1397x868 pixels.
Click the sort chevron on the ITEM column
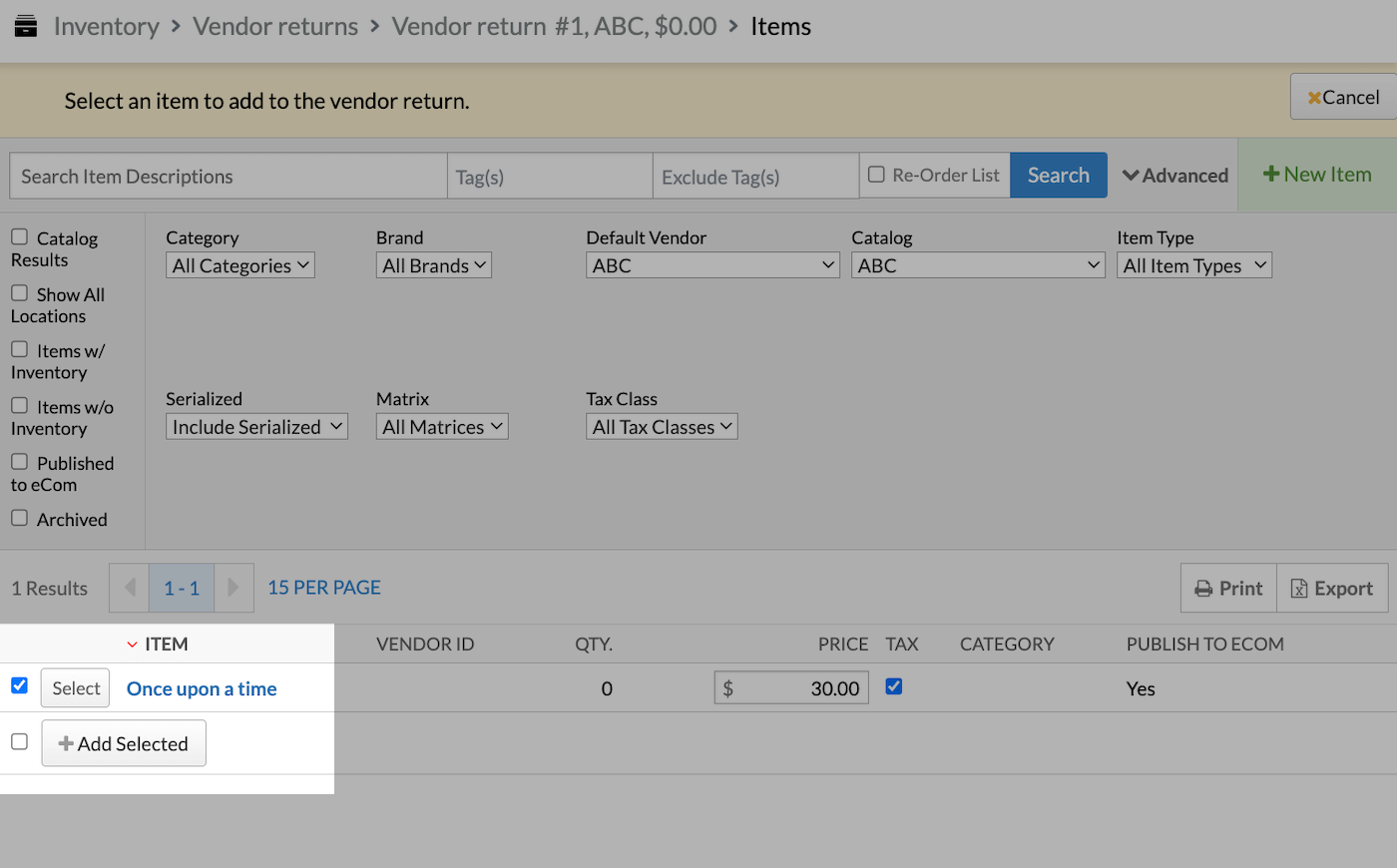pyautogui.click(x=132, y=644)
